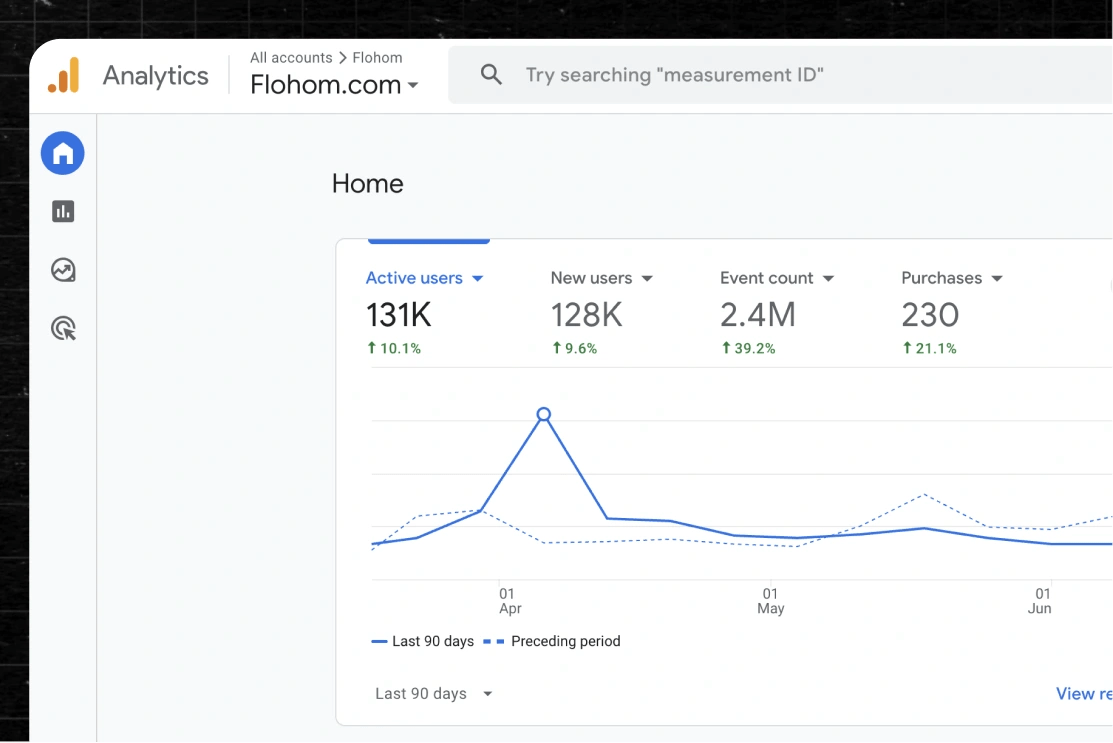Focus the measurement ID search field

tap(781, 75)
